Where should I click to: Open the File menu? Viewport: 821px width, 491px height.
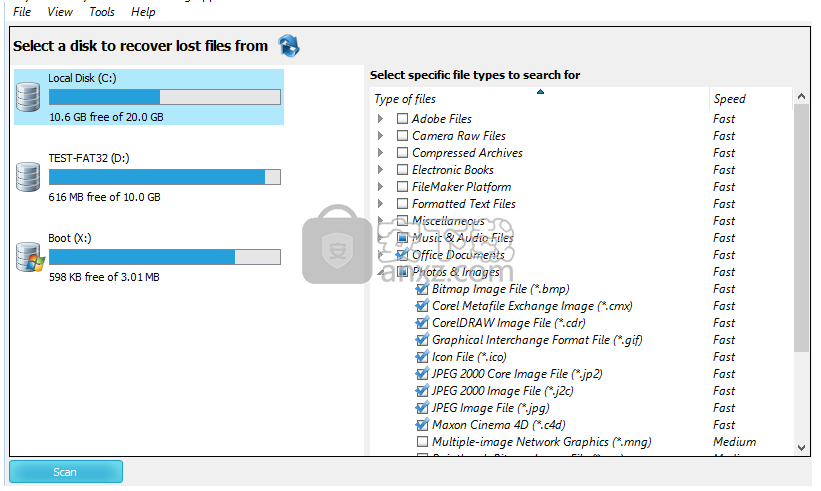22,12
